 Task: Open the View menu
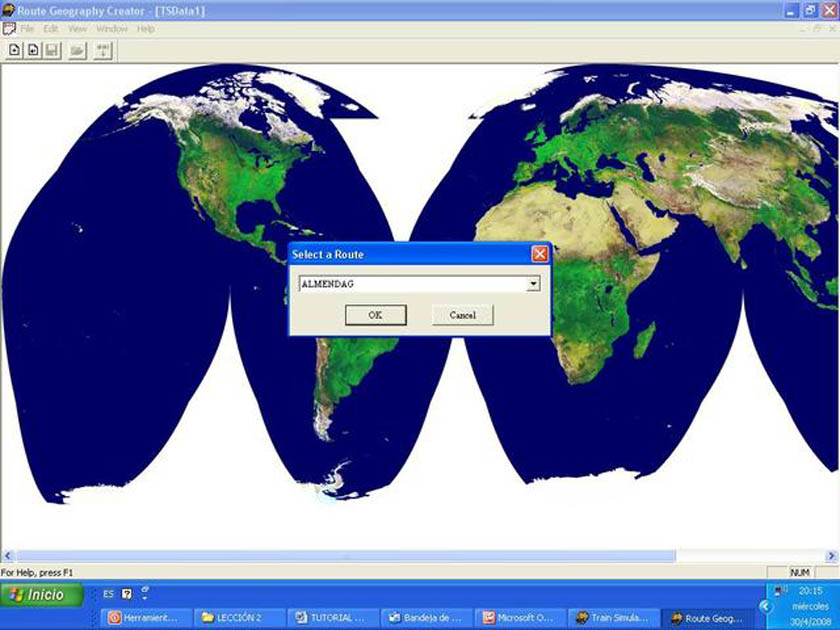pyautogui.click(x=77, y=29)
